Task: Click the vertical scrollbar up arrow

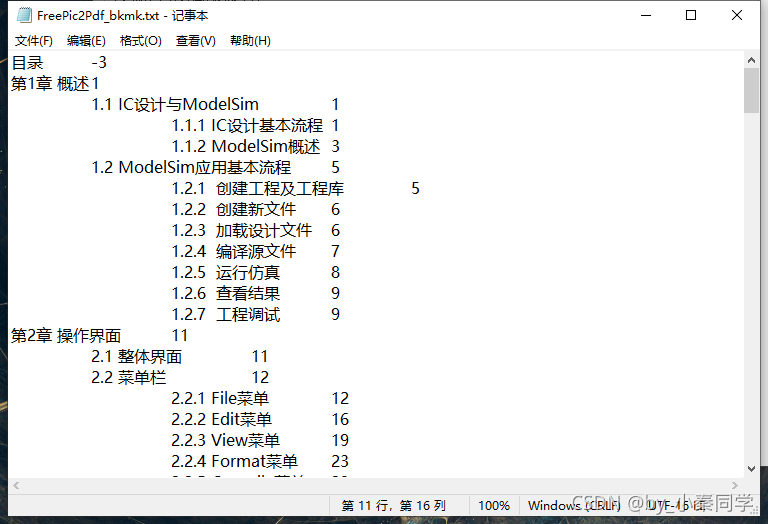Action: pyautogui.click(x=751, y=60)
